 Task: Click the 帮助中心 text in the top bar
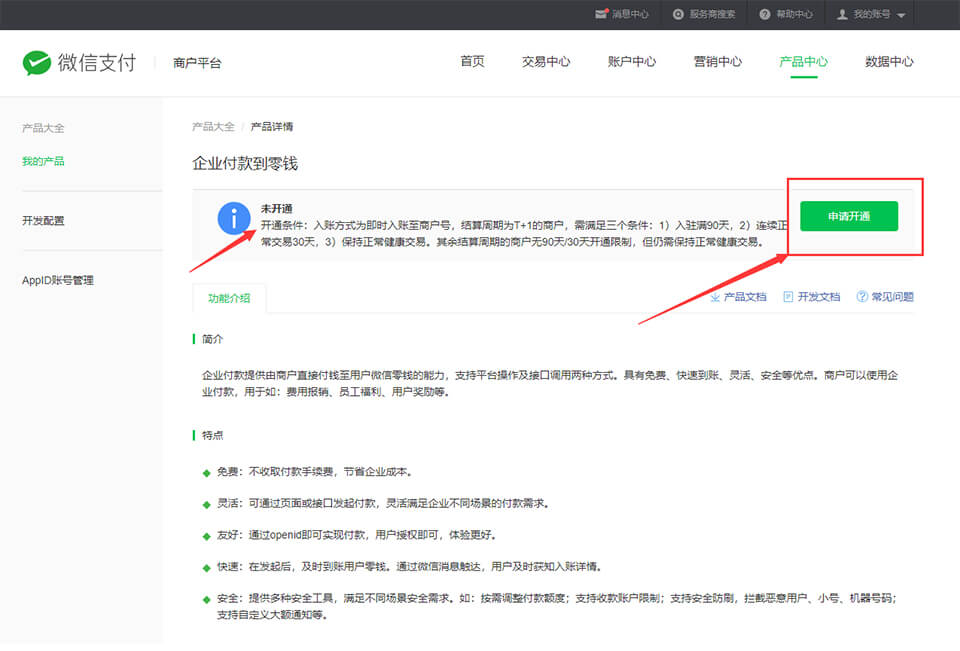pos(795,14)
